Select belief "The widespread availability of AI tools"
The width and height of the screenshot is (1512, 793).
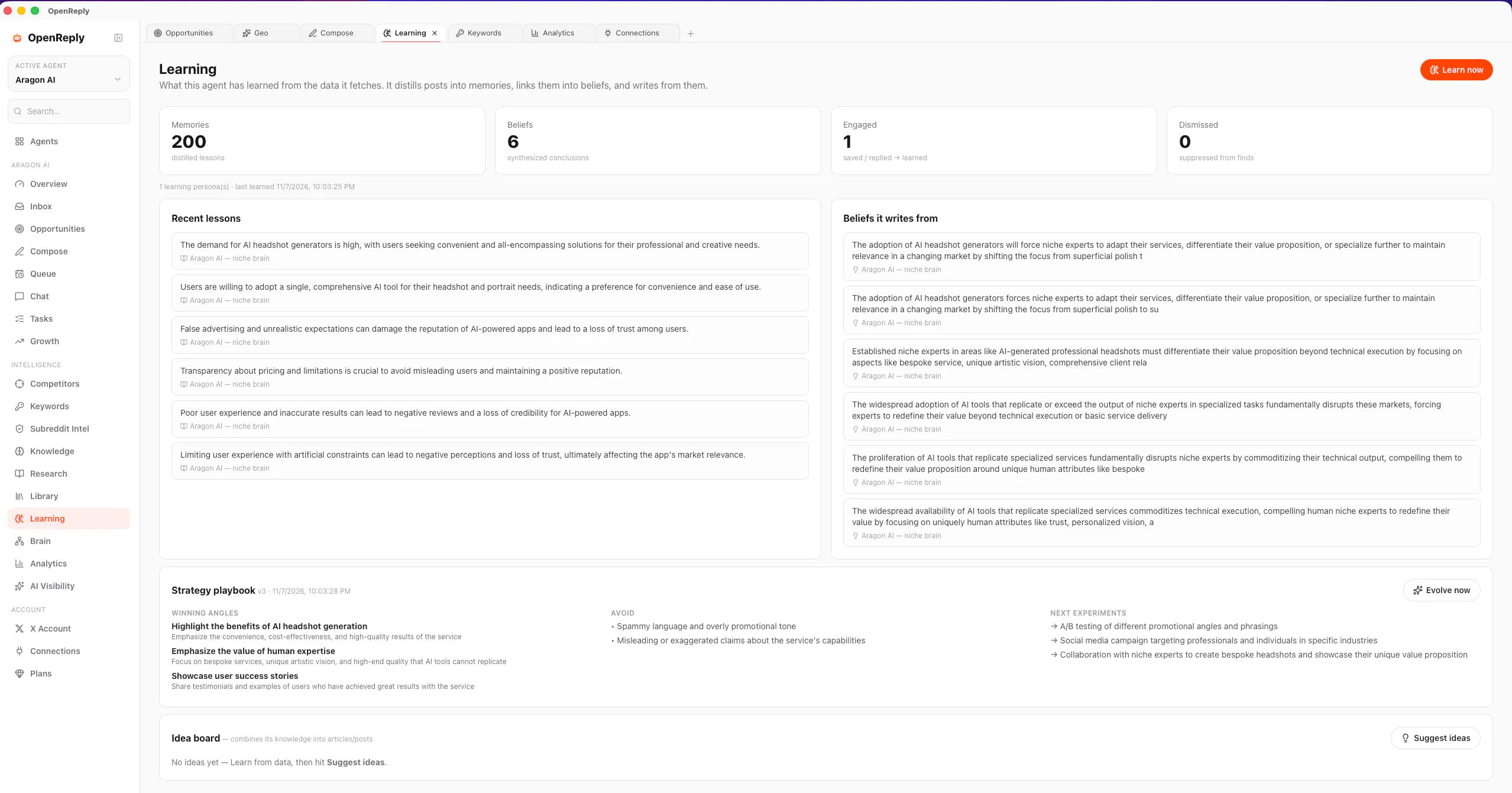click(1161, 523)
